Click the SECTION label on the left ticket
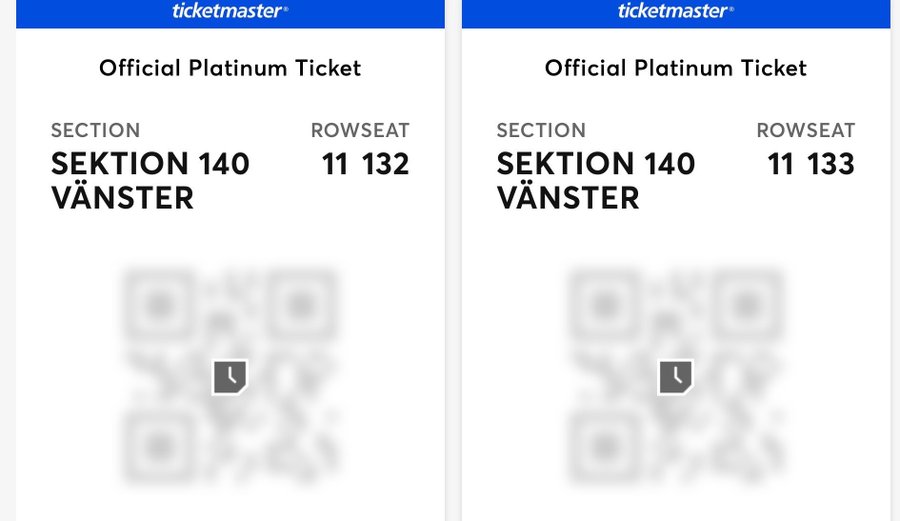This screenshot has width=900, height=521. (x=95, y=130)
